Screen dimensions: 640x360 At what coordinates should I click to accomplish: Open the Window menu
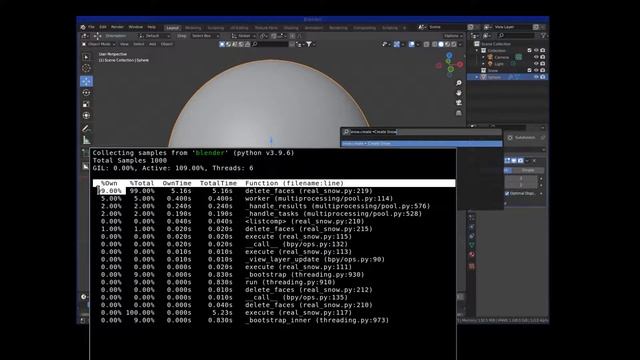coord(136,27)
